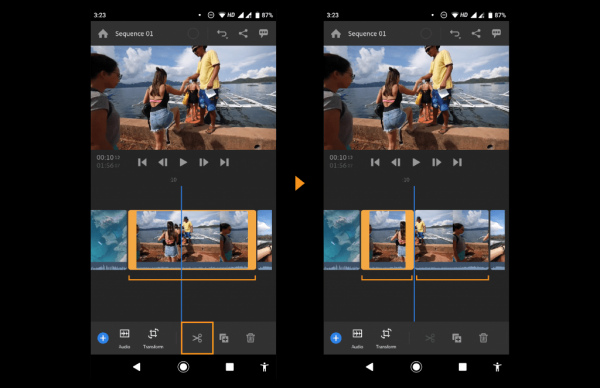Screen dimensions: 600x388
Task: Delete selected clip with trash, left phone
Action: (250, 338)
